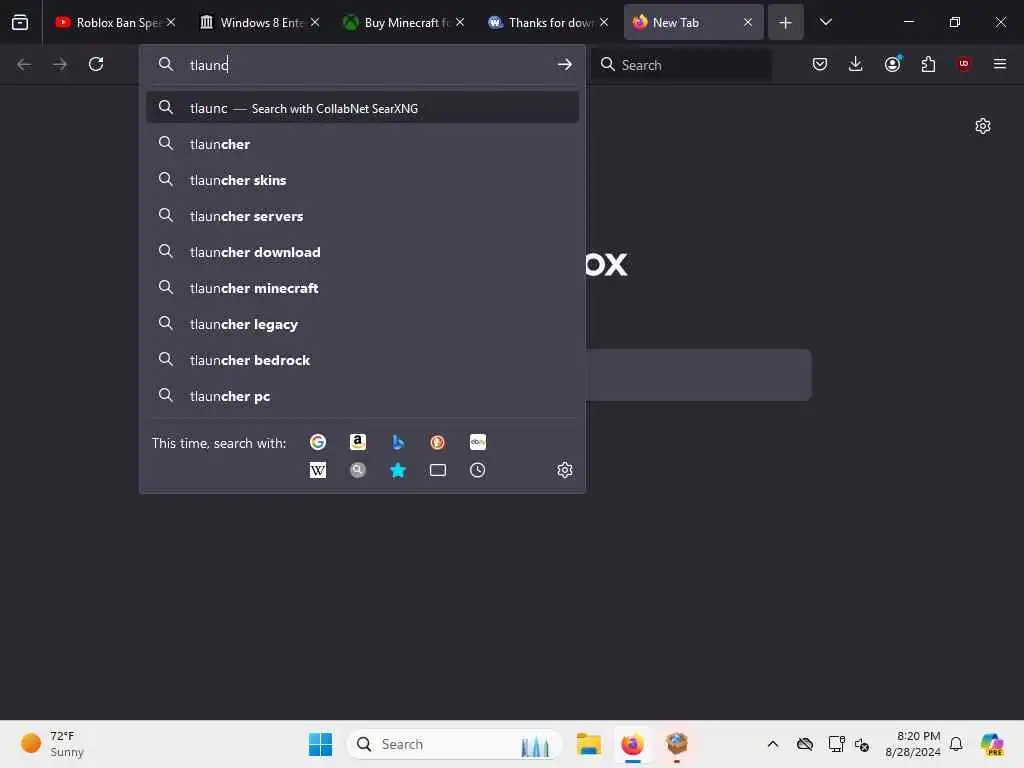Search this time with Amazon
The height and width of the screenshot is (768, 1024).
tap(358, 442)
